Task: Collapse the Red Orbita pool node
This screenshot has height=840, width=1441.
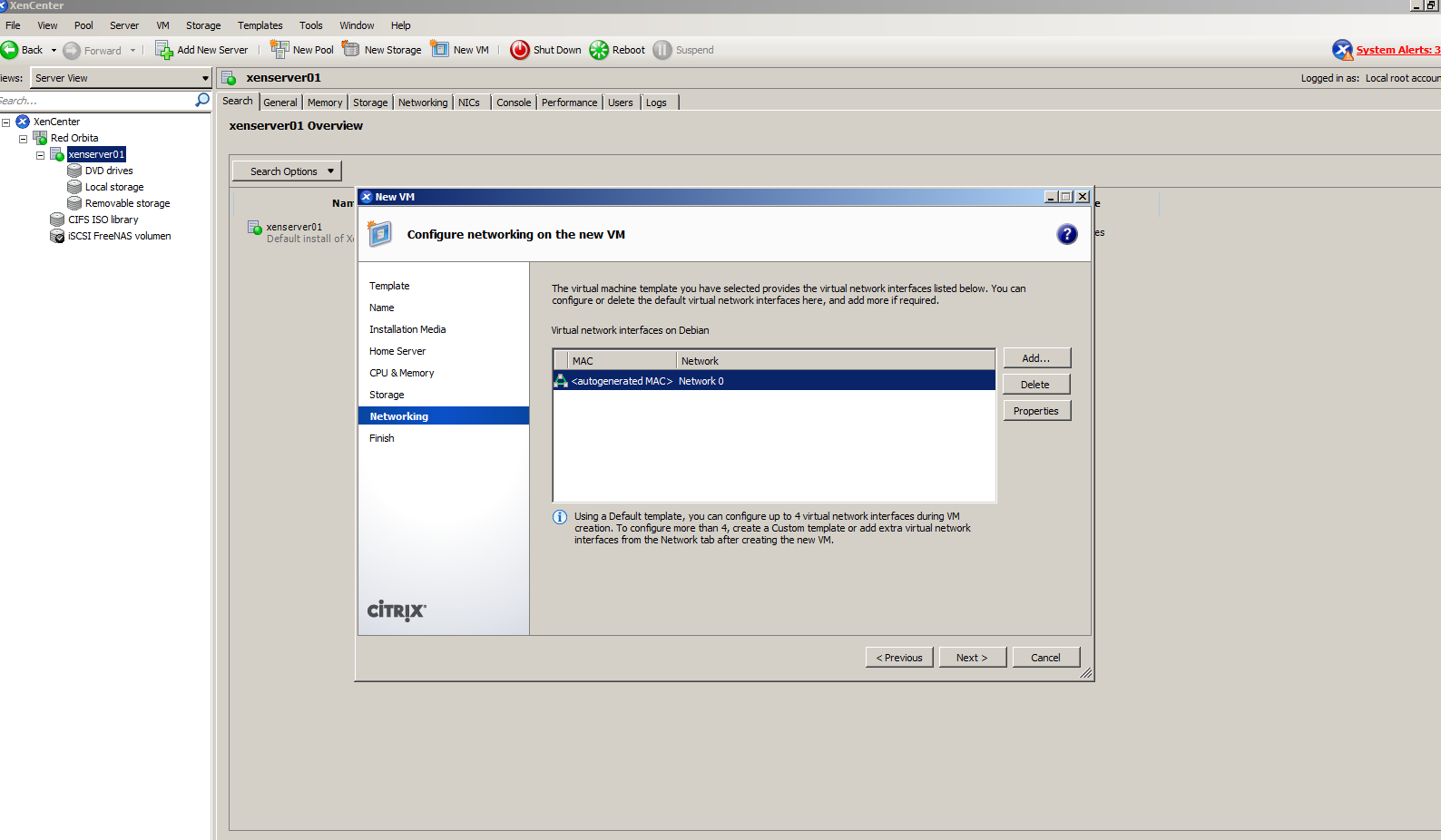Action: click(23, 139)
